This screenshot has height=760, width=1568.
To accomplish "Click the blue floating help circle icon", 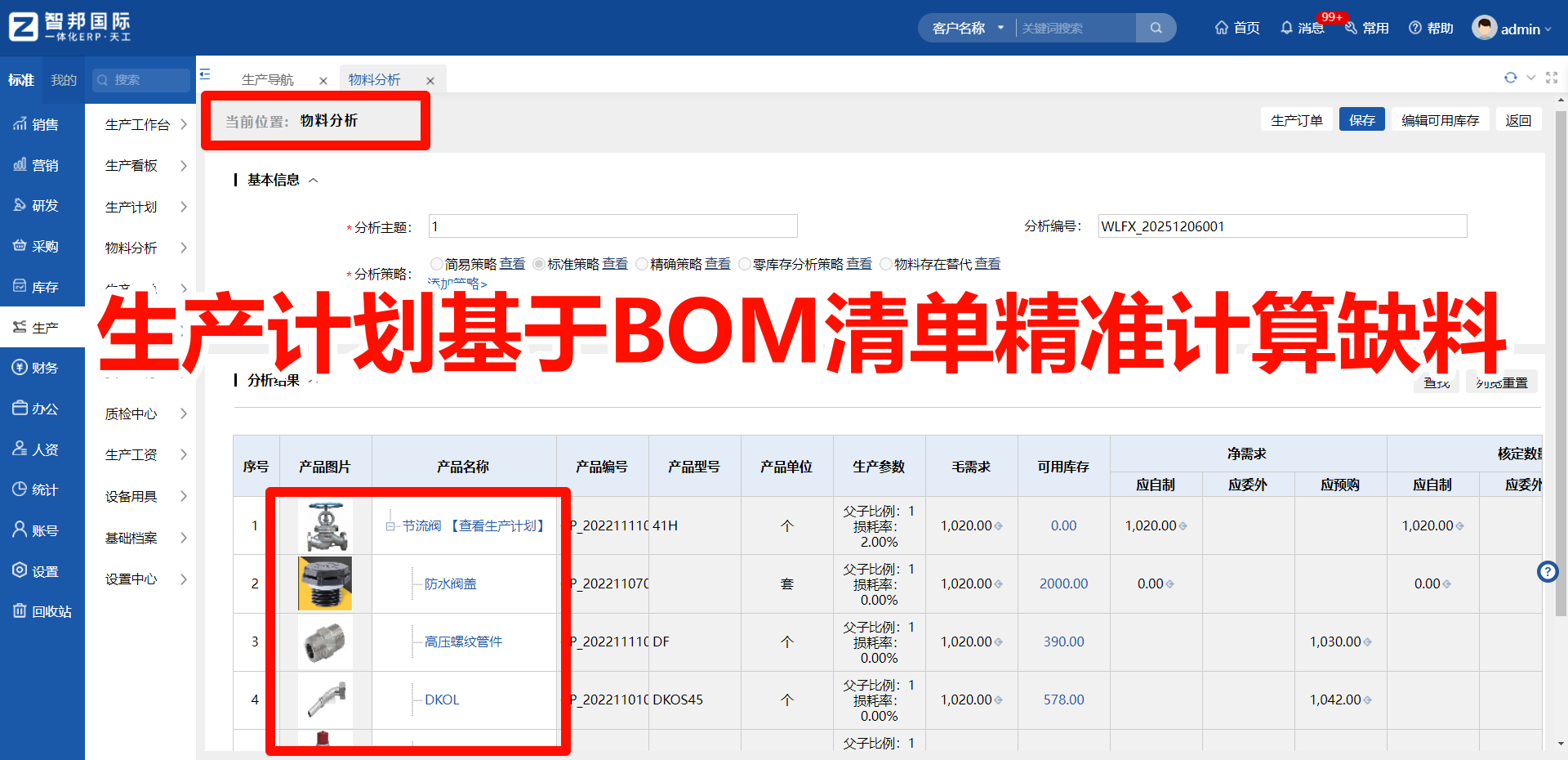I will [x=1548, y=571].
